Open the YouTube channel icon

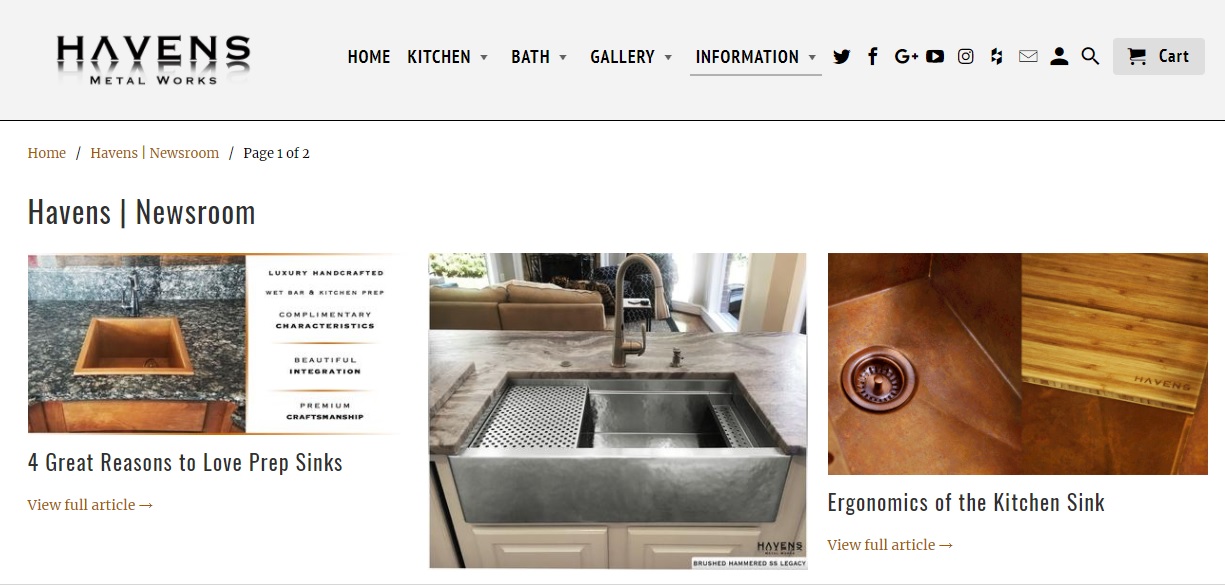point(935,57)
